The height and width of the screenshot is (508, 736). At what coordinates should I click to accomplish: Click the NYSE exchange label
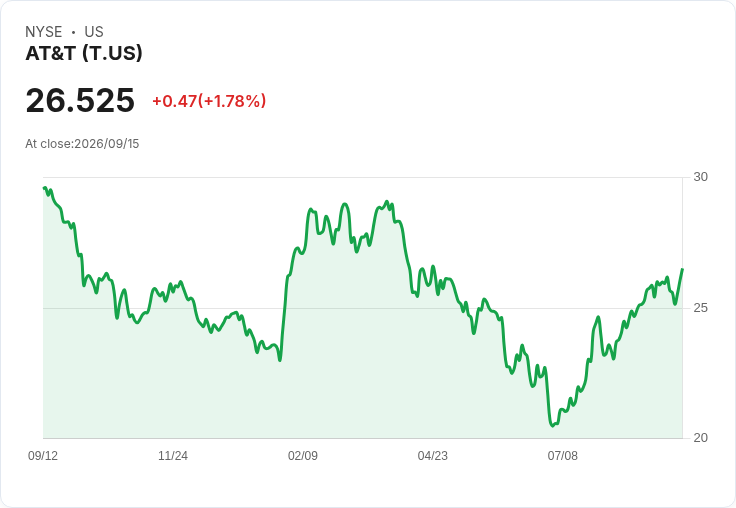point(44,32)
